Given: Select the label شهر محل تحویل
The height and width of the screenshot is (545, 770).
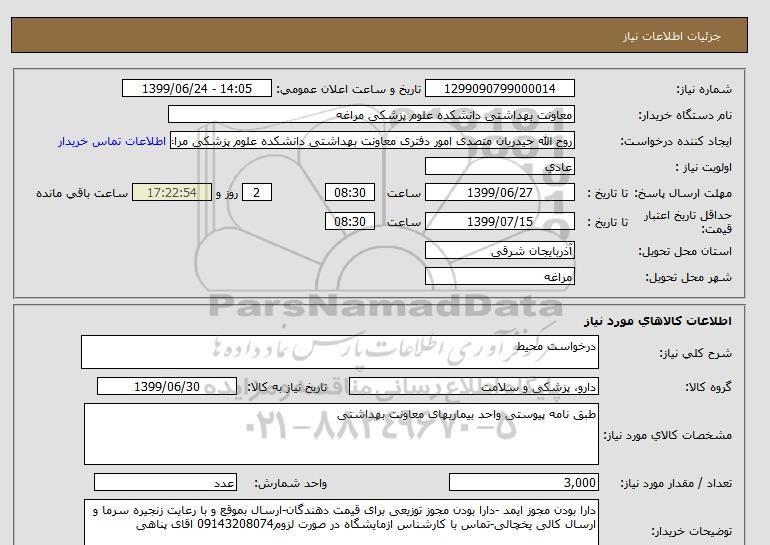Looking at the screenshot, I should coord(688,277).
